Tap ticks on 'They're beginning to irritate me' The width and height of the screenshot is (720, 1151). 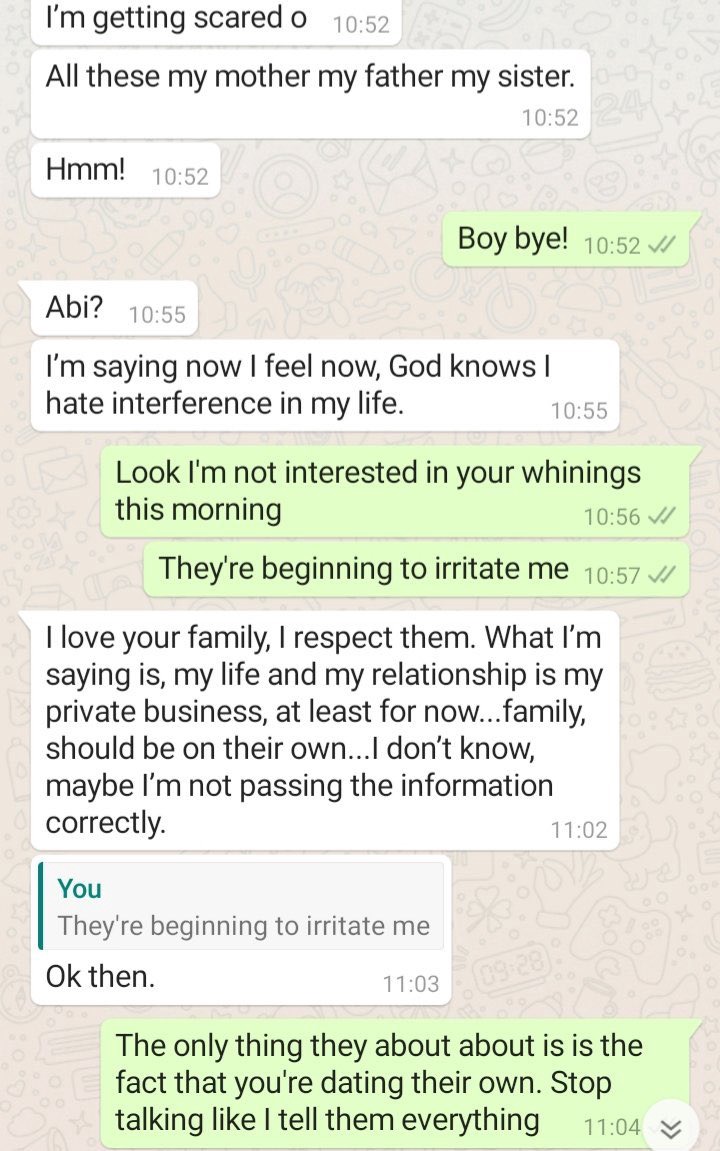662,574
